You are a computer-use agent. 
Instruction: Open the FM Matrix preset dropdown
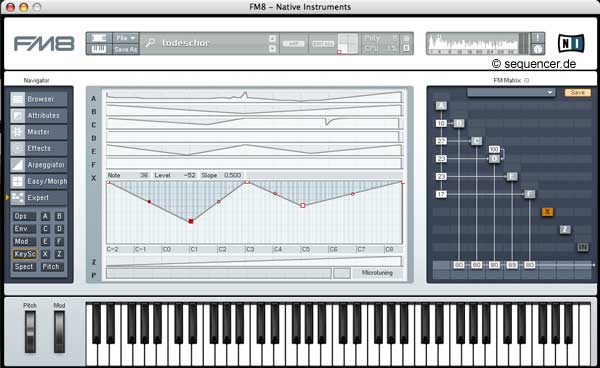[x=510, y=92]
